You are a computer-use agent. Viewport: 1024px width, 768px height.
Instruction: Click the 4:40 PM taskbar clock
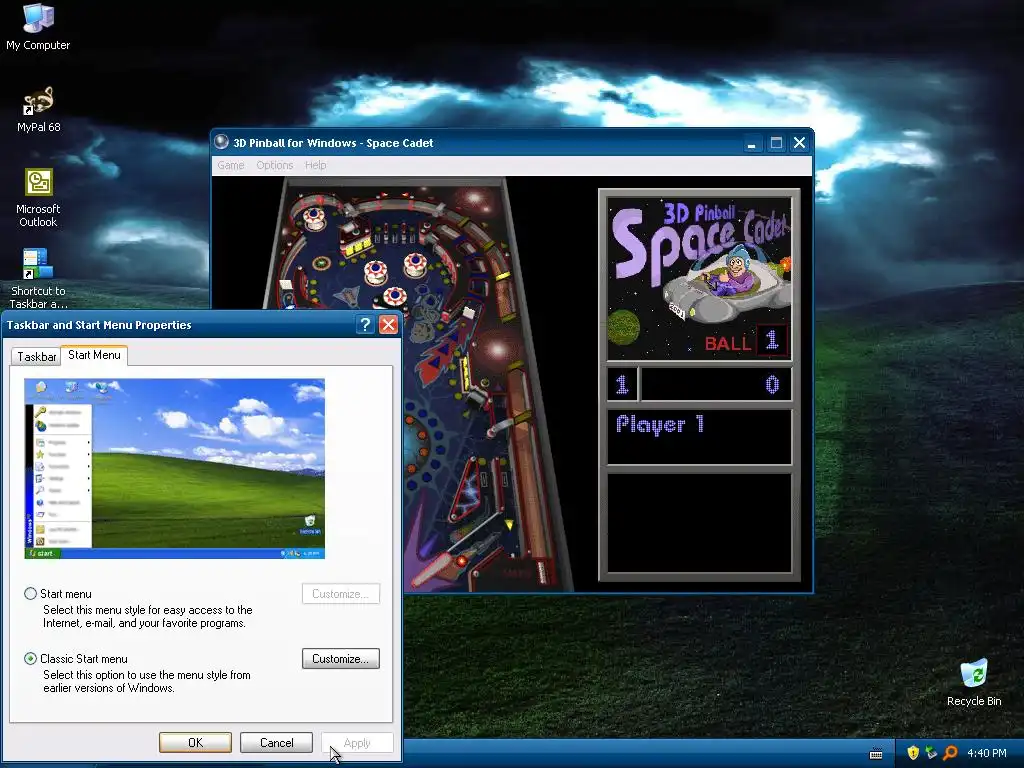986,753
